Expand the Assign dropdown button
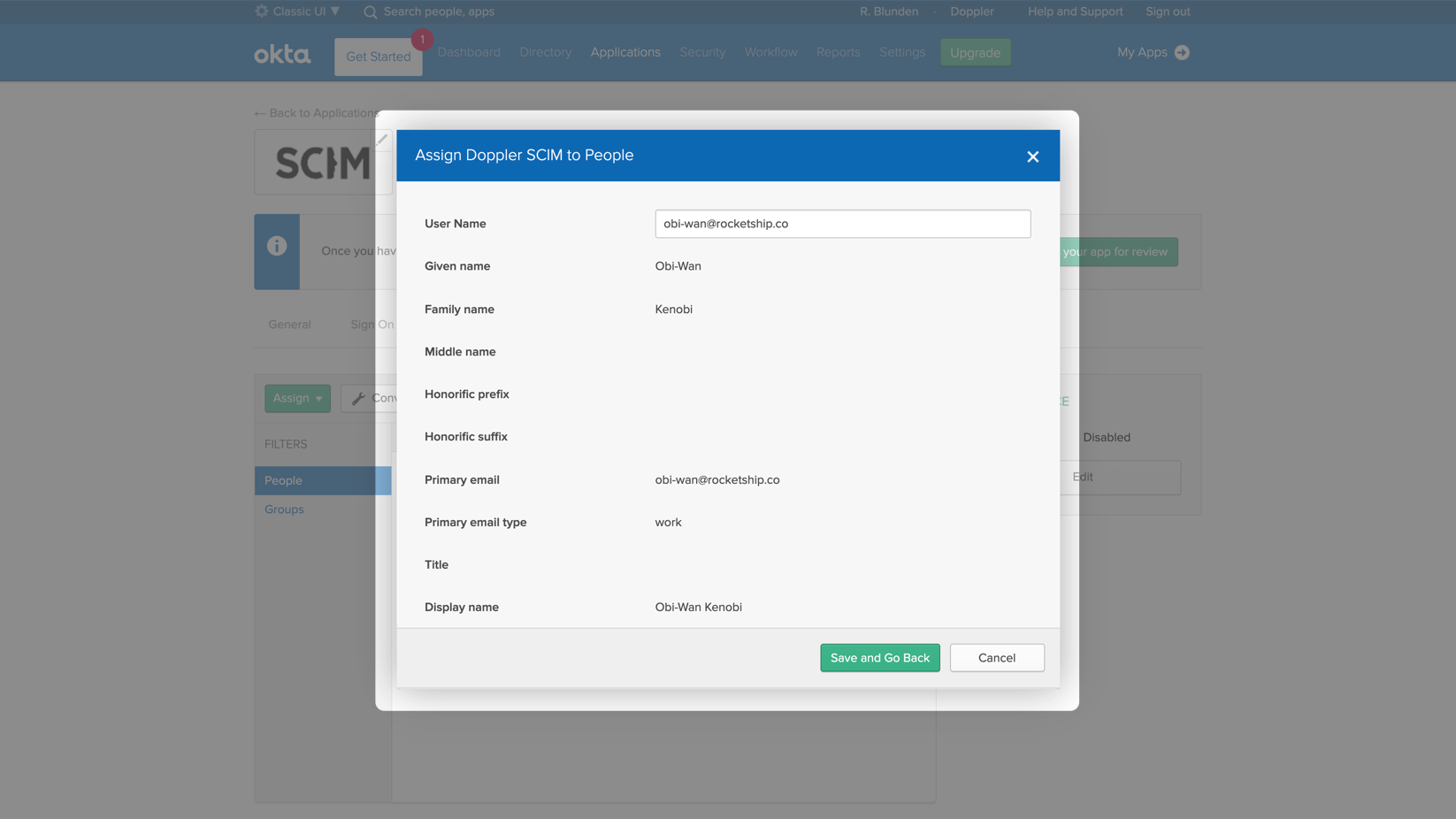Viewport: 1456px width, 819px height. coord(297,398)
